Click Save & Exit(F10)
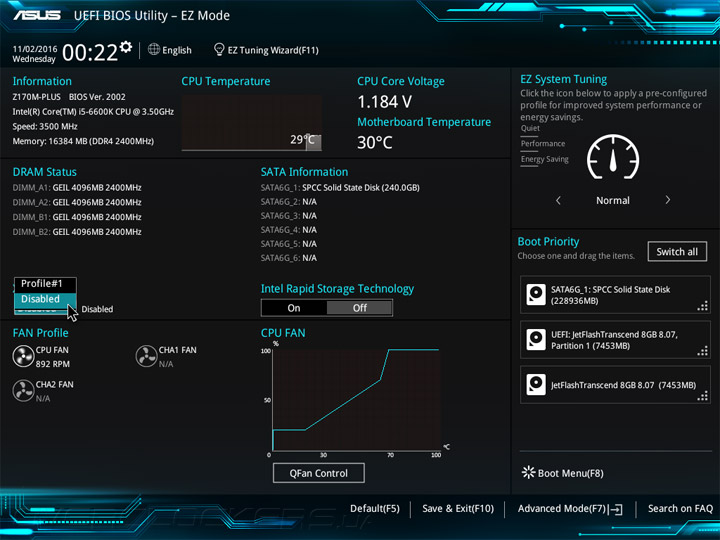The width and height of the screenshot is (720, 540). click(458, 508)
